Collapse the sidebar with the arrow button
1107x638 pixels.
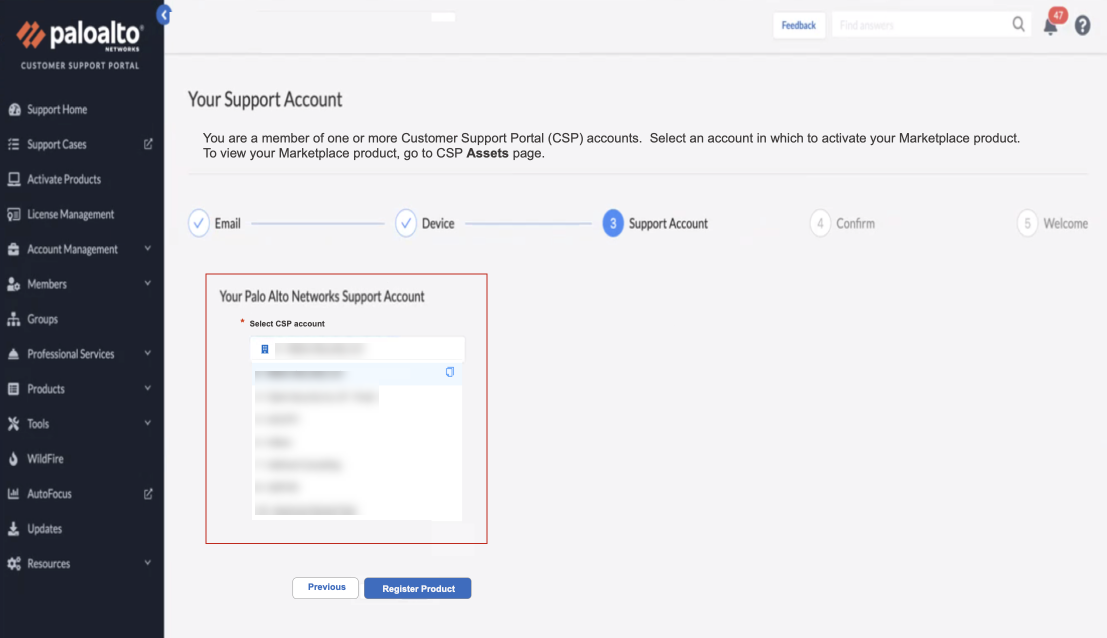164,14
